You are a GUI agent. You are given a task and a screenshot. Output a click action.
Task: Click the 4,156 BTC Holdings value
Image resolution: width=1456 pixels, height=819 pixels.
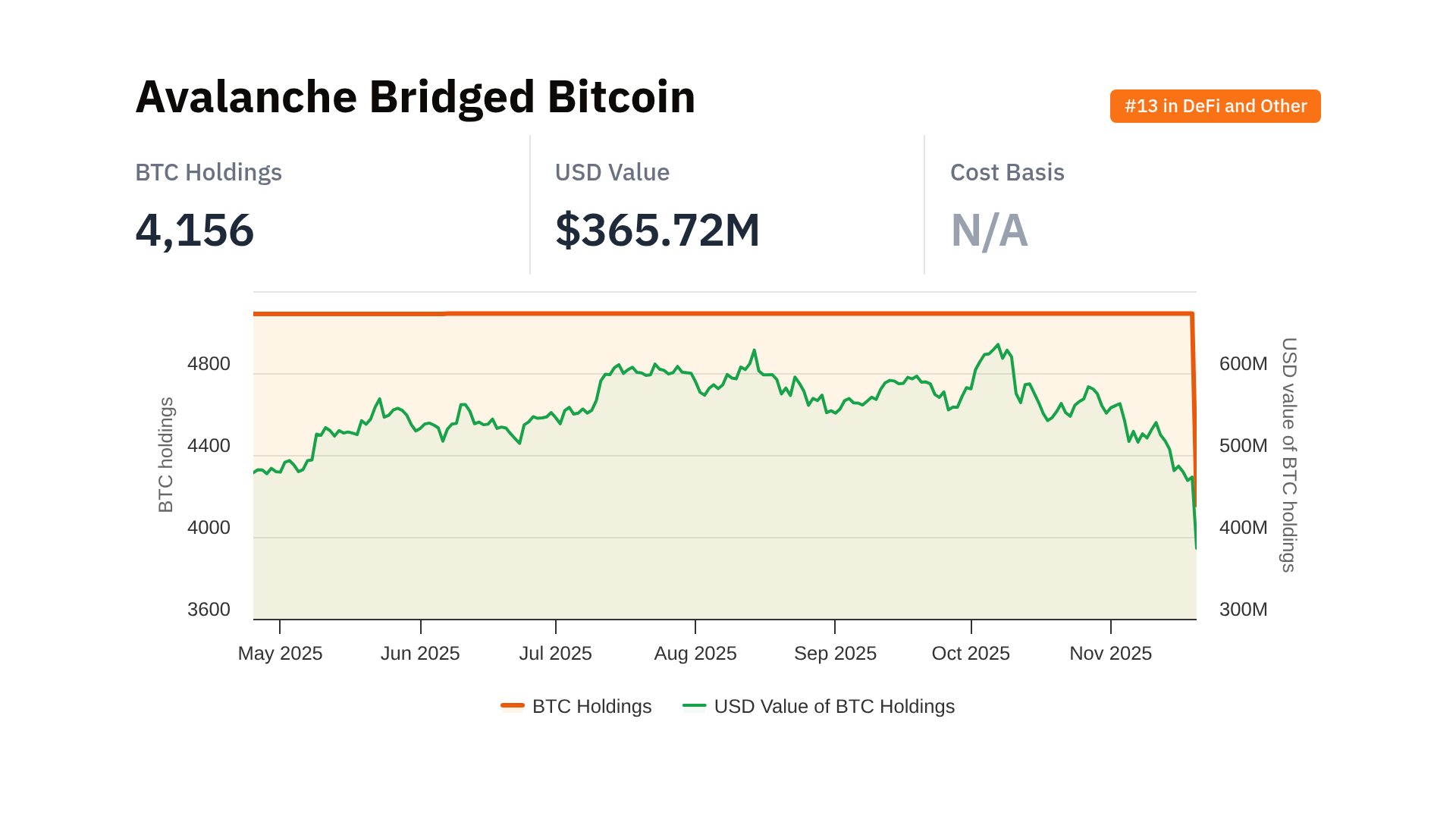pos(195,230)
